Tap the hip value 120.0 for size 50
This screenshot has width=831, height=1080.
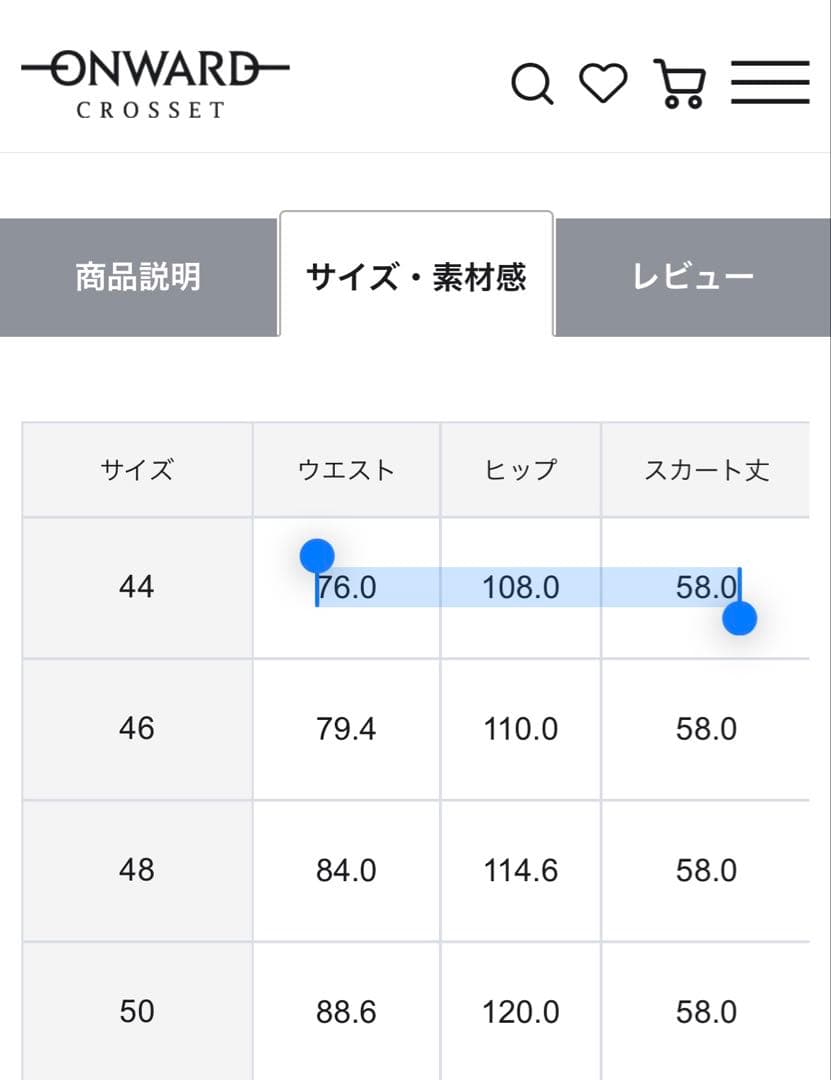[x=519, y=1011]
